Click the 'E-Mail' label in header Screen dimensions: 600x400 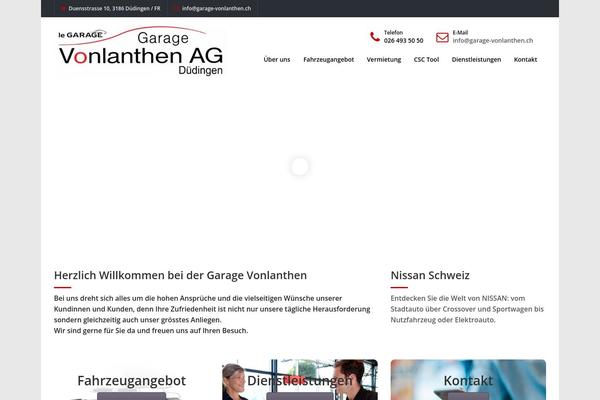coord(460,33)
